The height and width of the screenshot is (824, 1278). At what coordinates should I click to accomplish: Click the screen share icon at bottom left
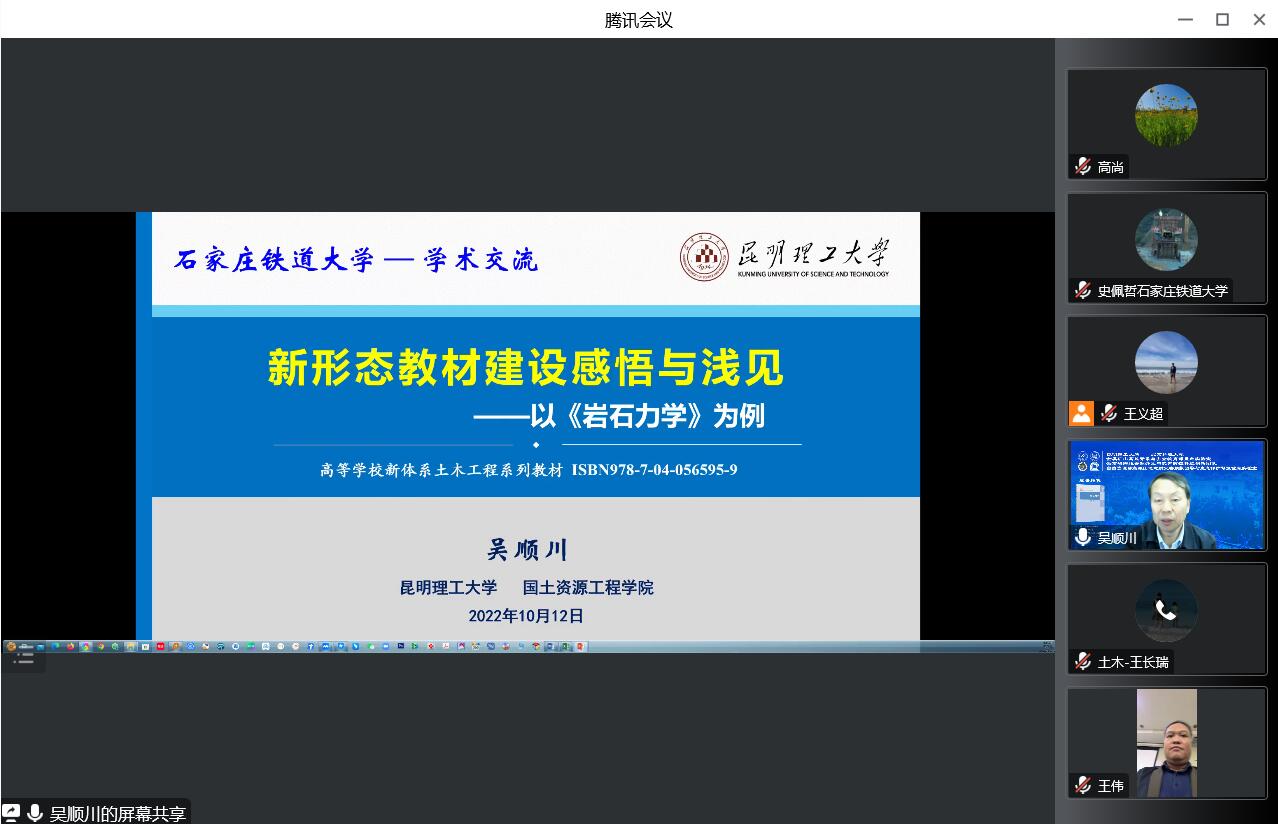pos(11,813)
